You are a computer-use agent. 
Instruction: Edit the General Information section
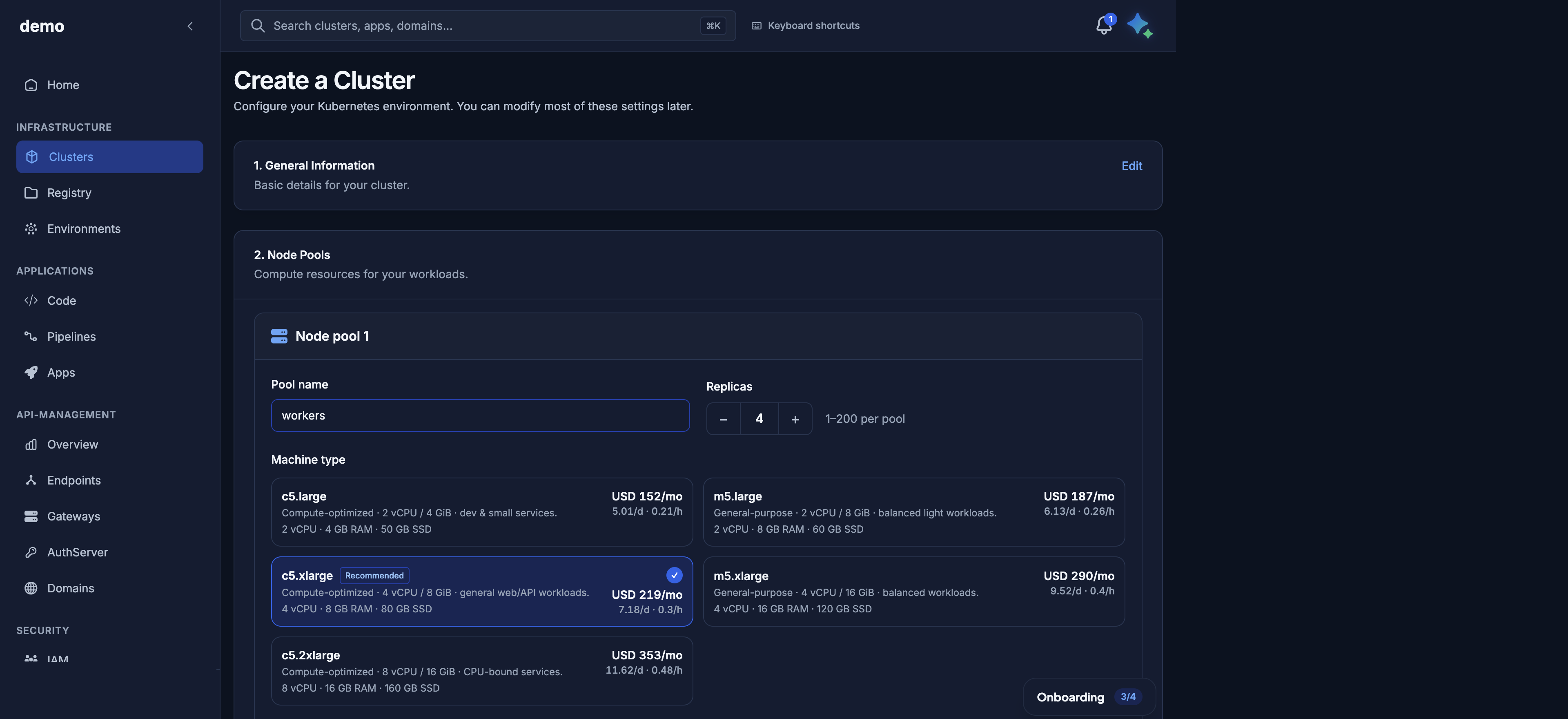click(x=1131, y=165)
